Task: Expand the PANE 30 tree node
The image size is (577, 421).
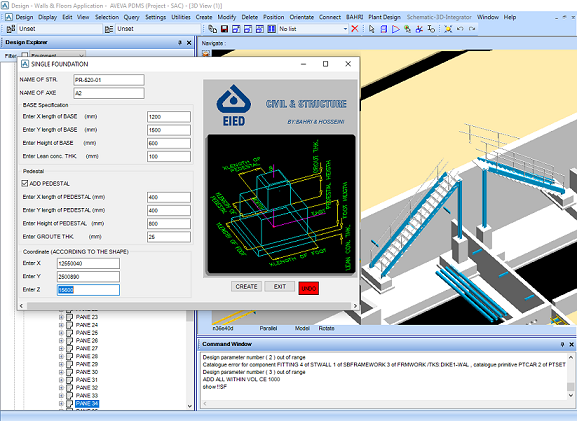Action: (x=61, y=372)
